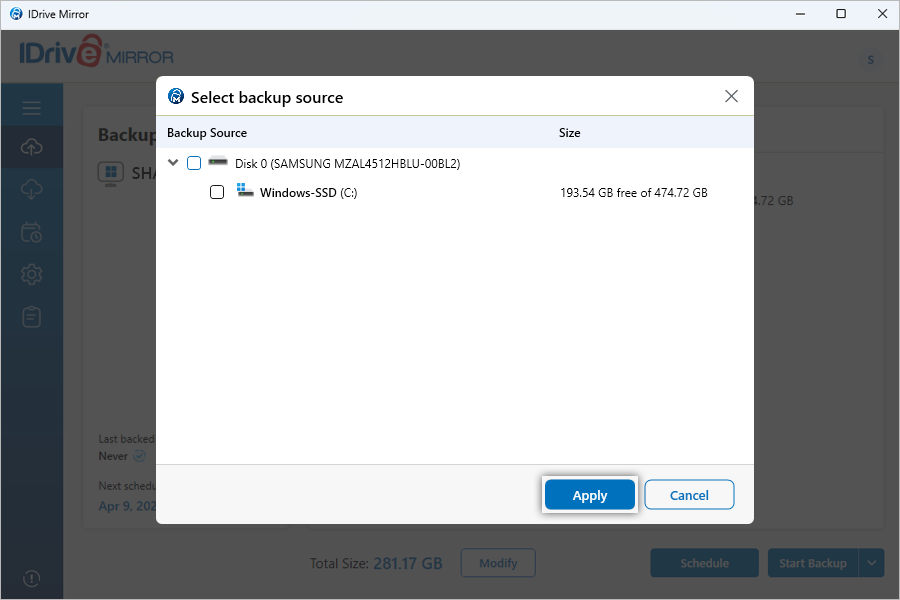Apply the backup source selection

click(x=589, y=495)
